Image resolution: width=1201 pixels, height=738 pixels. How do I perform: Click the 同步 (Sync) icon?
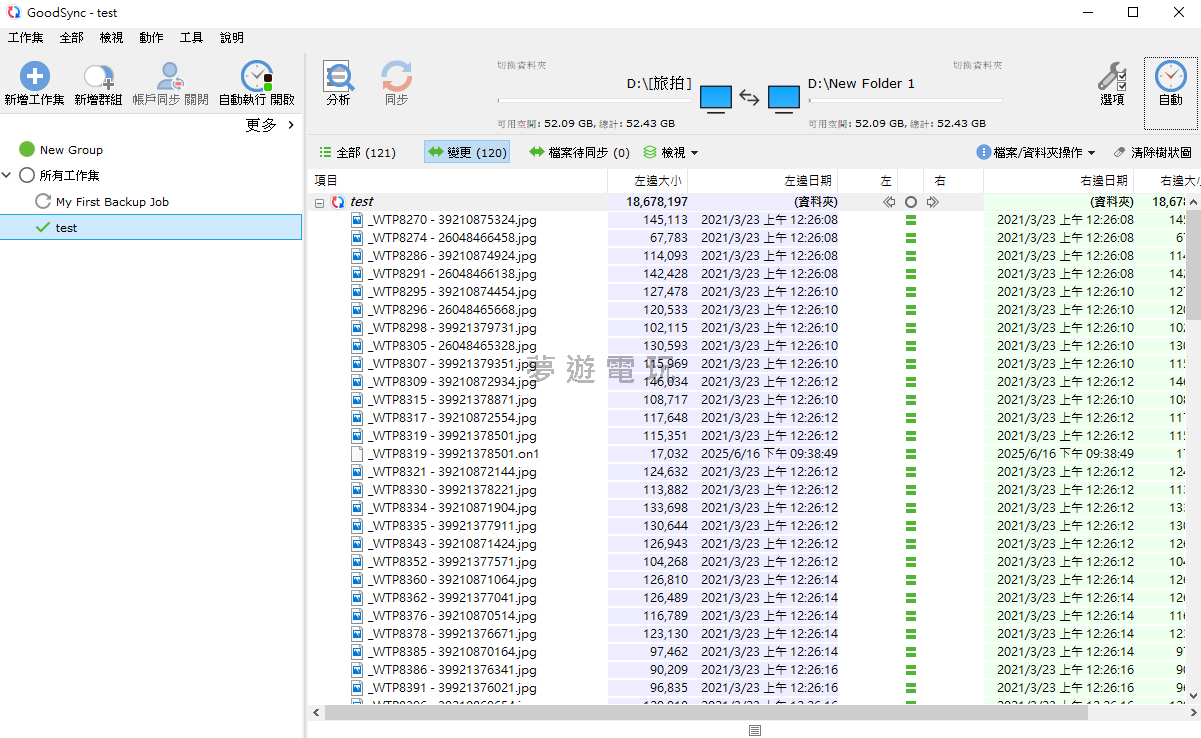tap(396, 77)
